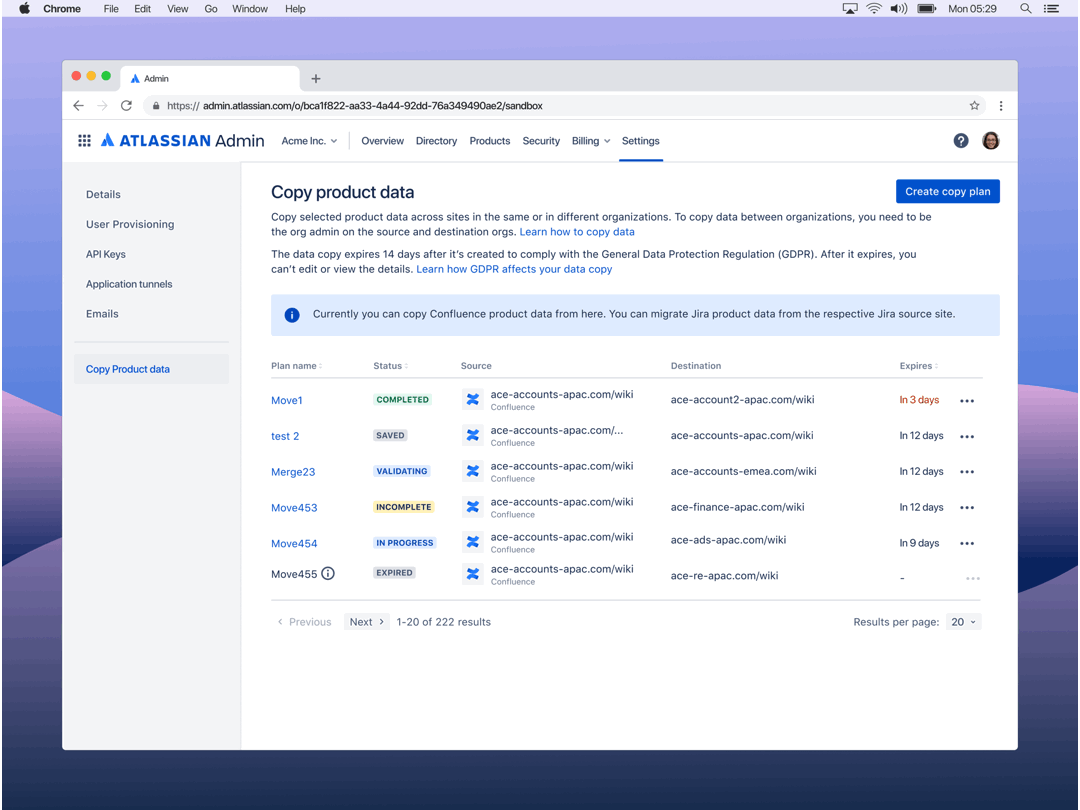Click Confluence icon in Move1 row
This screenshot has height=810, width=1080.
[472, 399]
